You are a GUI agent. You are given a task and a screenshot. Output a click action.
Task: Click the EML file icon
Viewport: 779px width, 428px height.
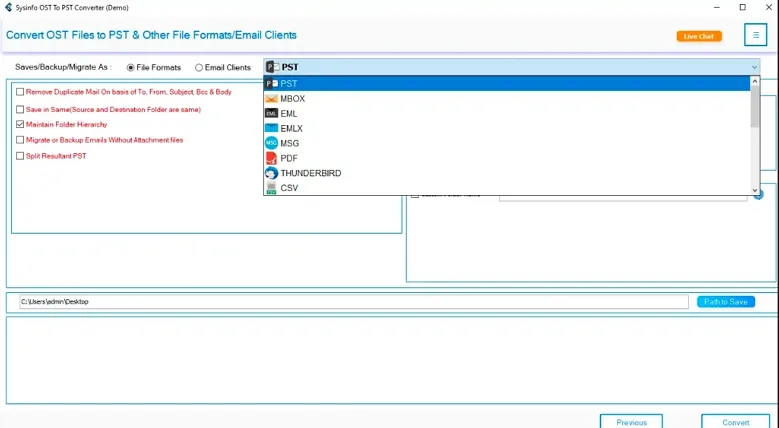[271, 113]
